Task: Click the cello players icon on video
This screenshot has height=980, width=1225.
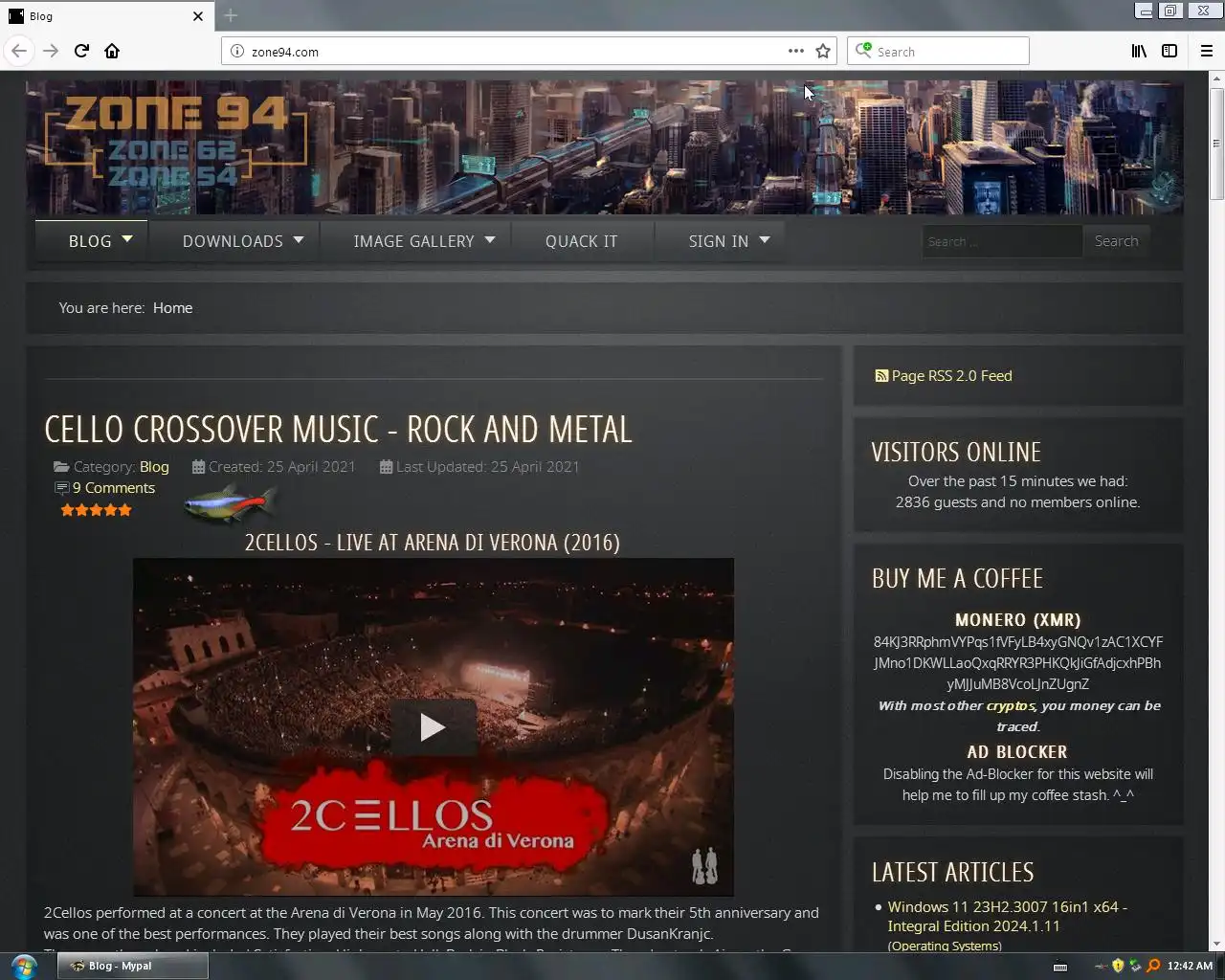Action: point(705,866)
